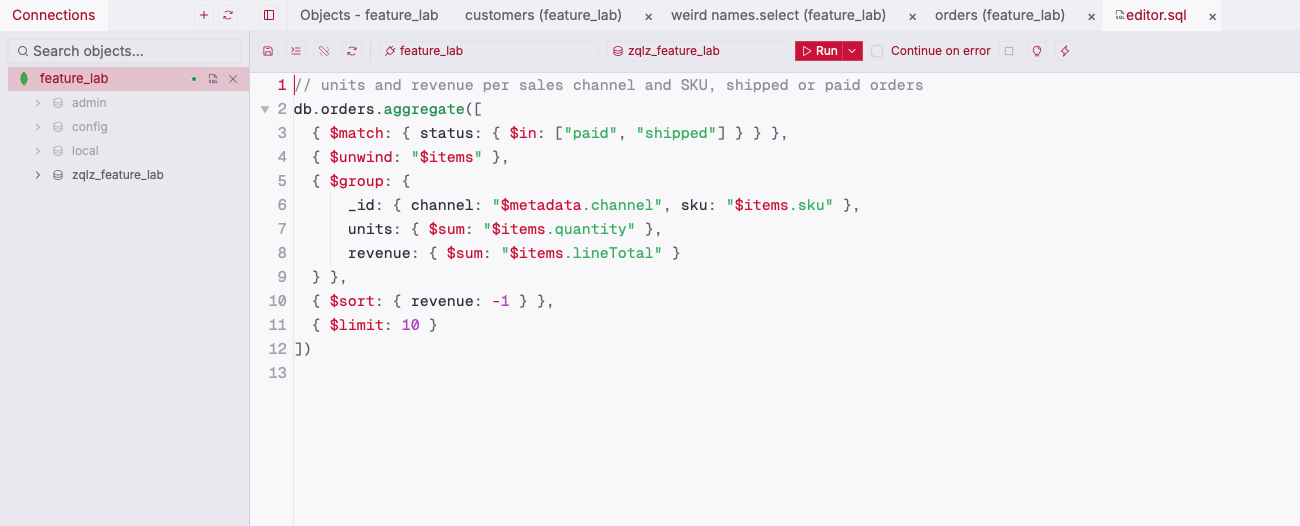
Task: Click the save file icon in editor toolbar
Action: tap(267, 51)
